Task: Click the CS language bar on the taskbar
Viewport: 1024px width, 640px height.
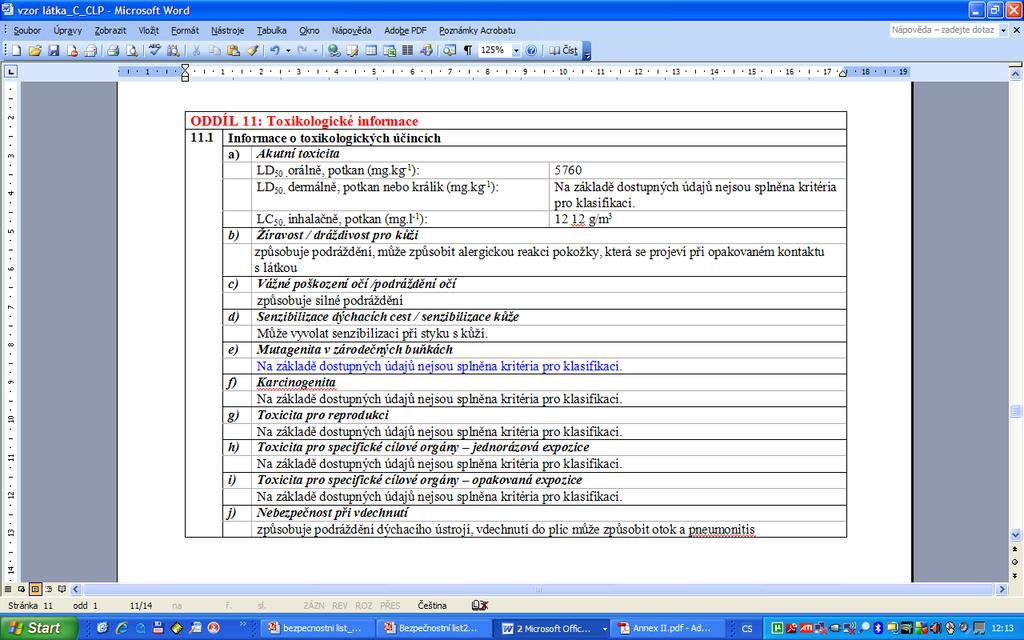Action: tap(747, 628)
